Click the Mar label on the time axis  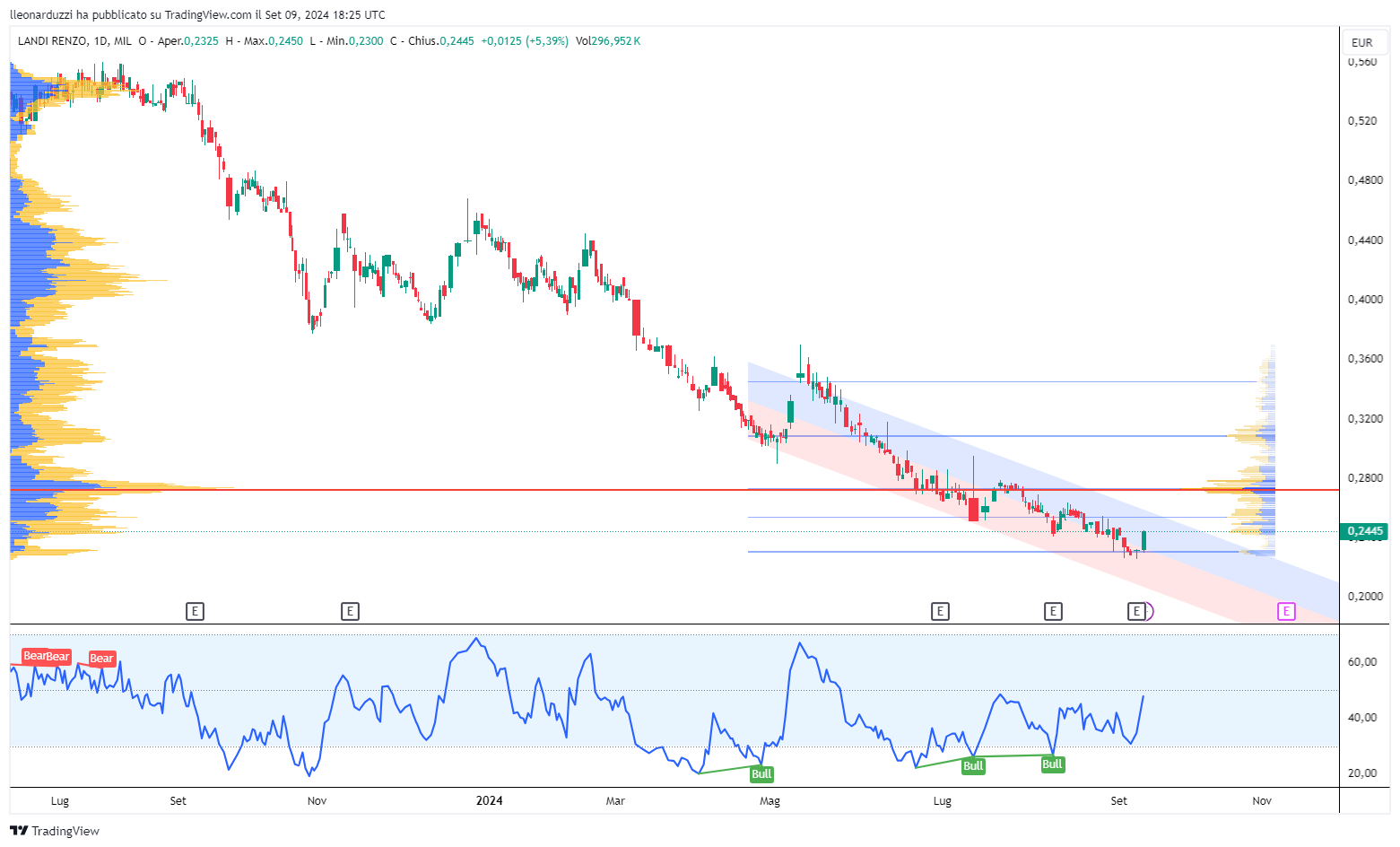point(615,800)
